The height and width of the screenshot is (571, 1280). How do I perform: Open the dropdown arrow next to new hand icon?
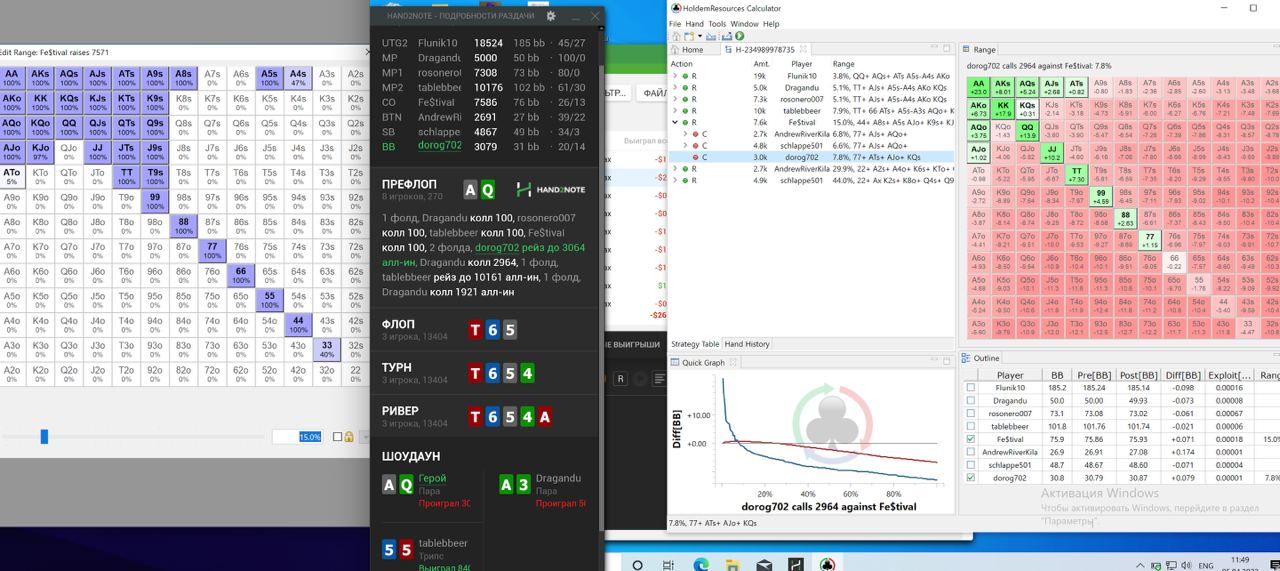tap(700, 36)
